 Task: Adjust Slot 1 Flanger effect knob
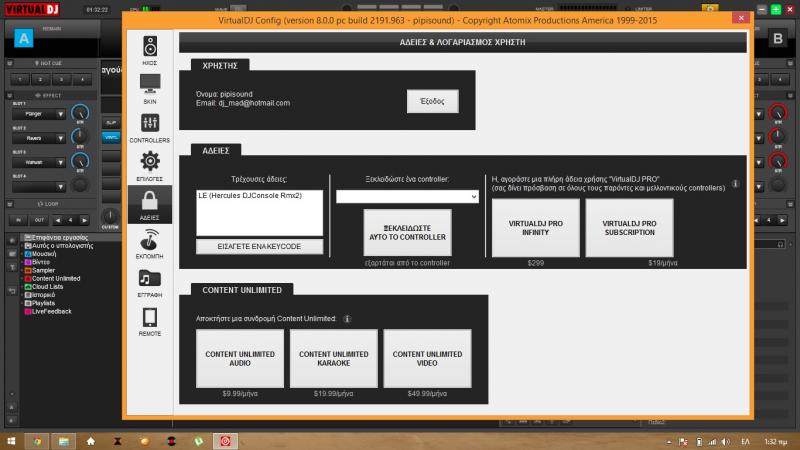pos(80,113)
